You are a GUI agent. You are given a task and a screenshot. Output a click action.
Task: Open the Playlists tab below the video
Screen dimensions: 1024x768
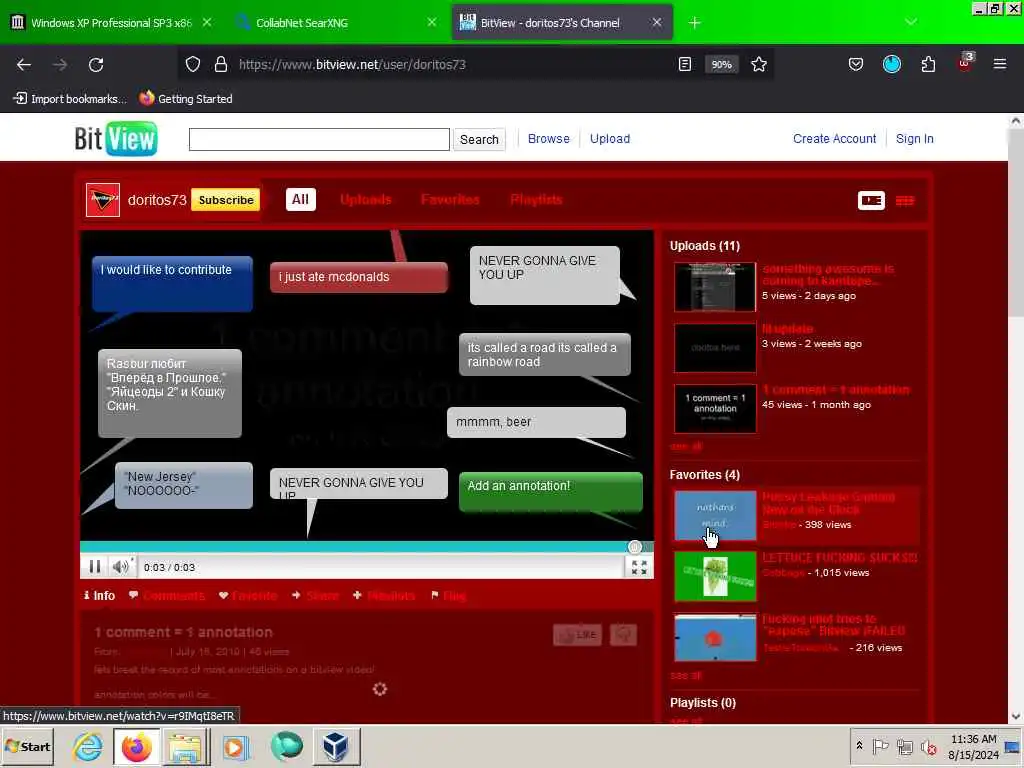(384, 596)
